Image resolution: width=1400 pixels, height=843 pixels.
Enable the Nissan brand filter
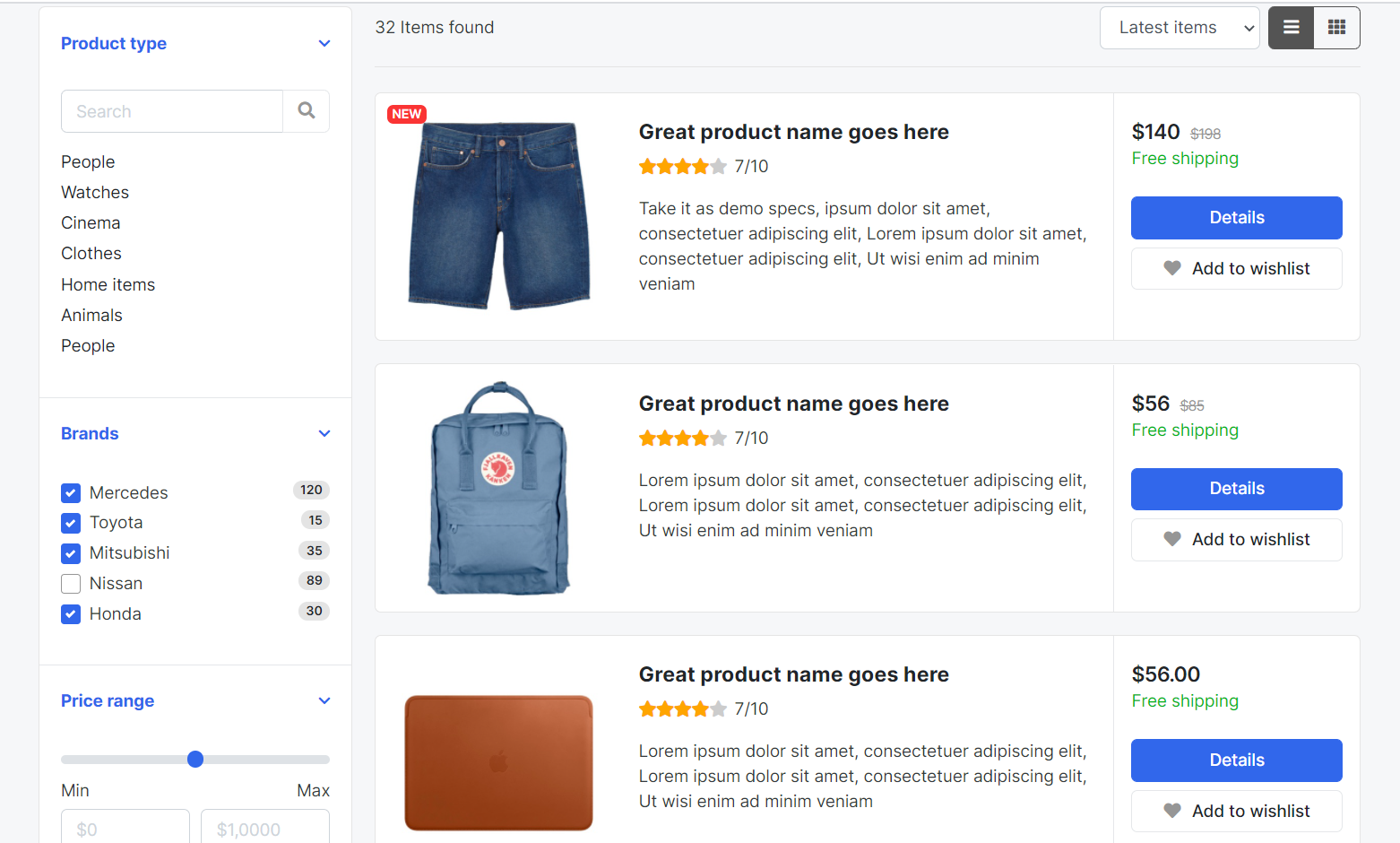[x=71, y=584]
